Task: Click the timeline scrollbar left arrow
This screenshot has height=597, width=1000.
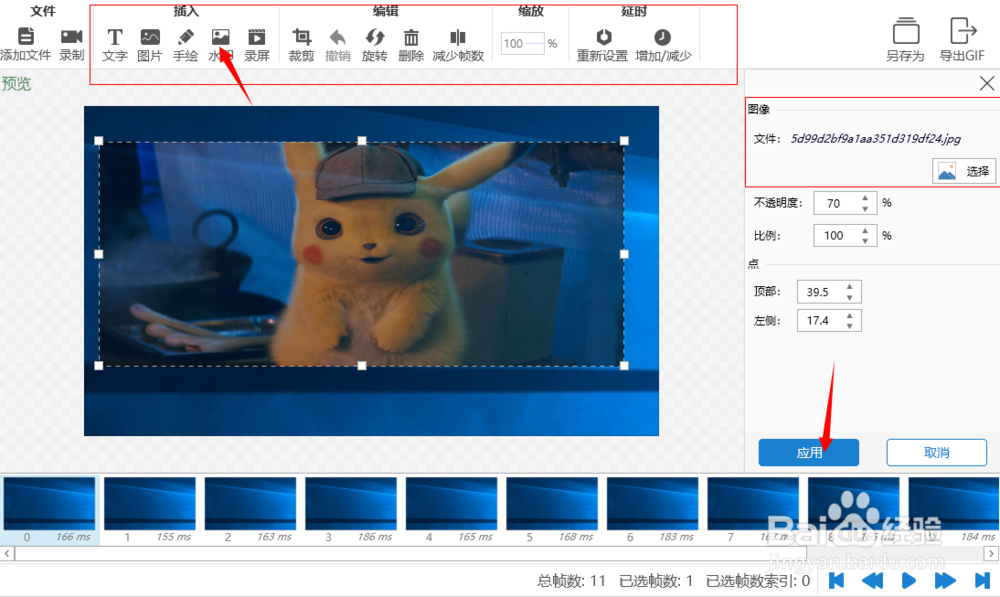Action: click(x=7, y=553)
